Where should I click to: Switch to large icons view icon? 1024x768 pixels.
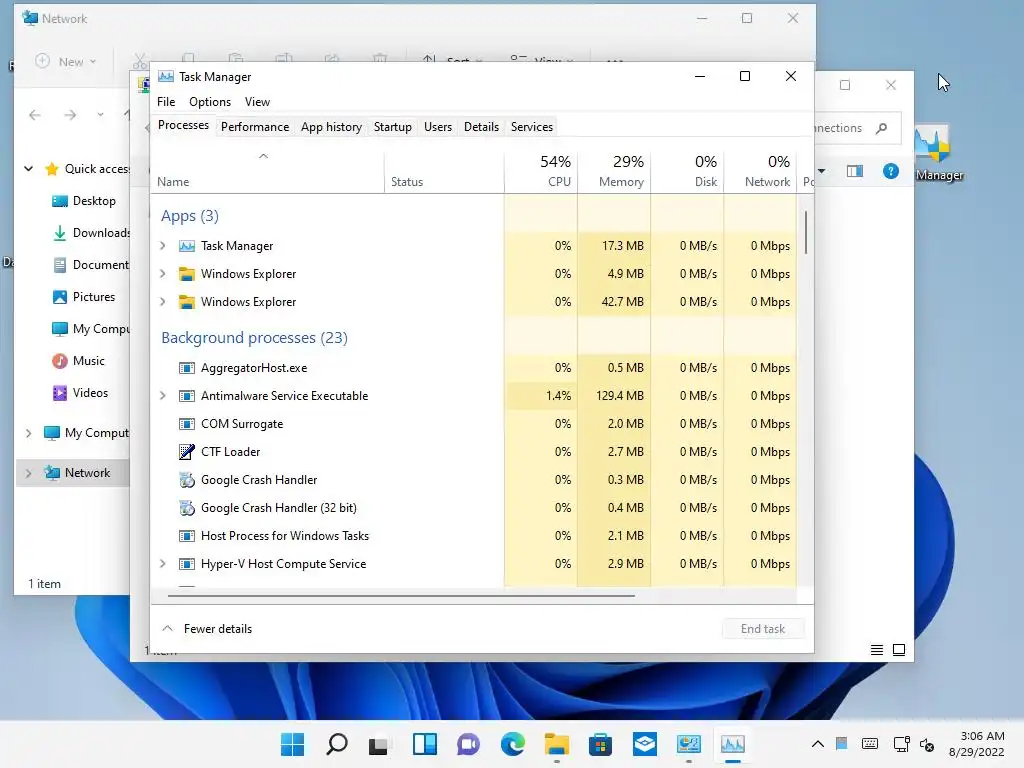pos(899,650)
